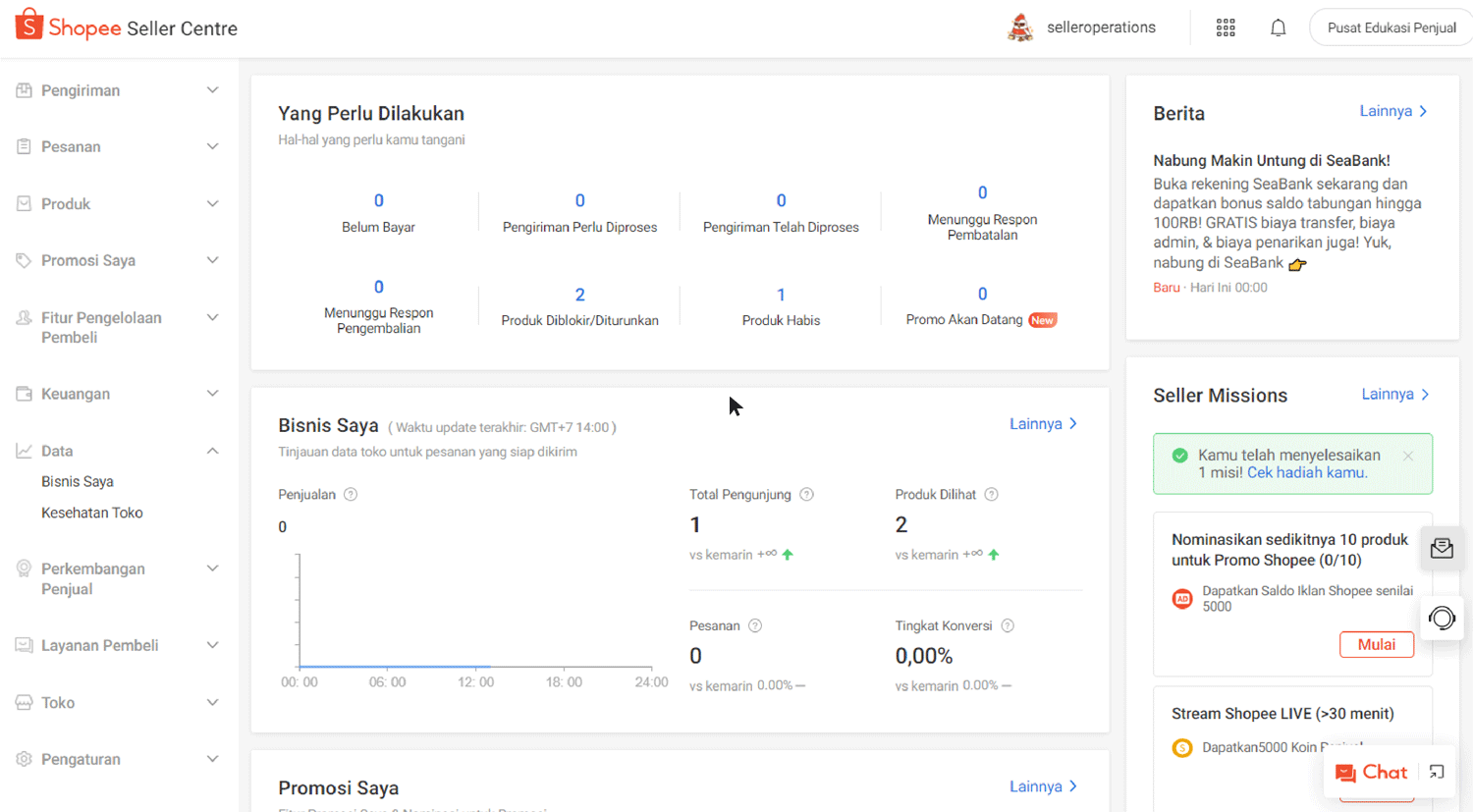Click the Pengaturan gear icon
This screenshot has width=1473, height=812.
click(25, 759)
